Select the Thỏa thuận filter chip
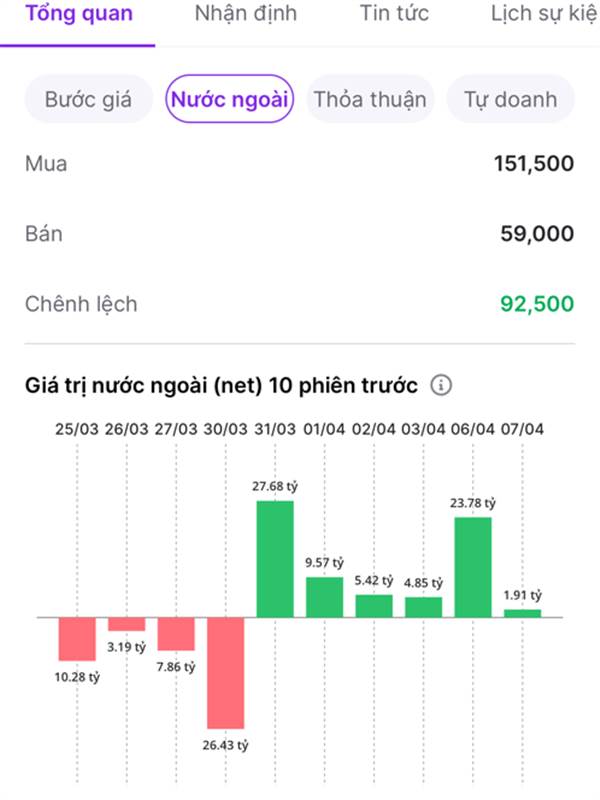The image size is (600, 800). 370,100
